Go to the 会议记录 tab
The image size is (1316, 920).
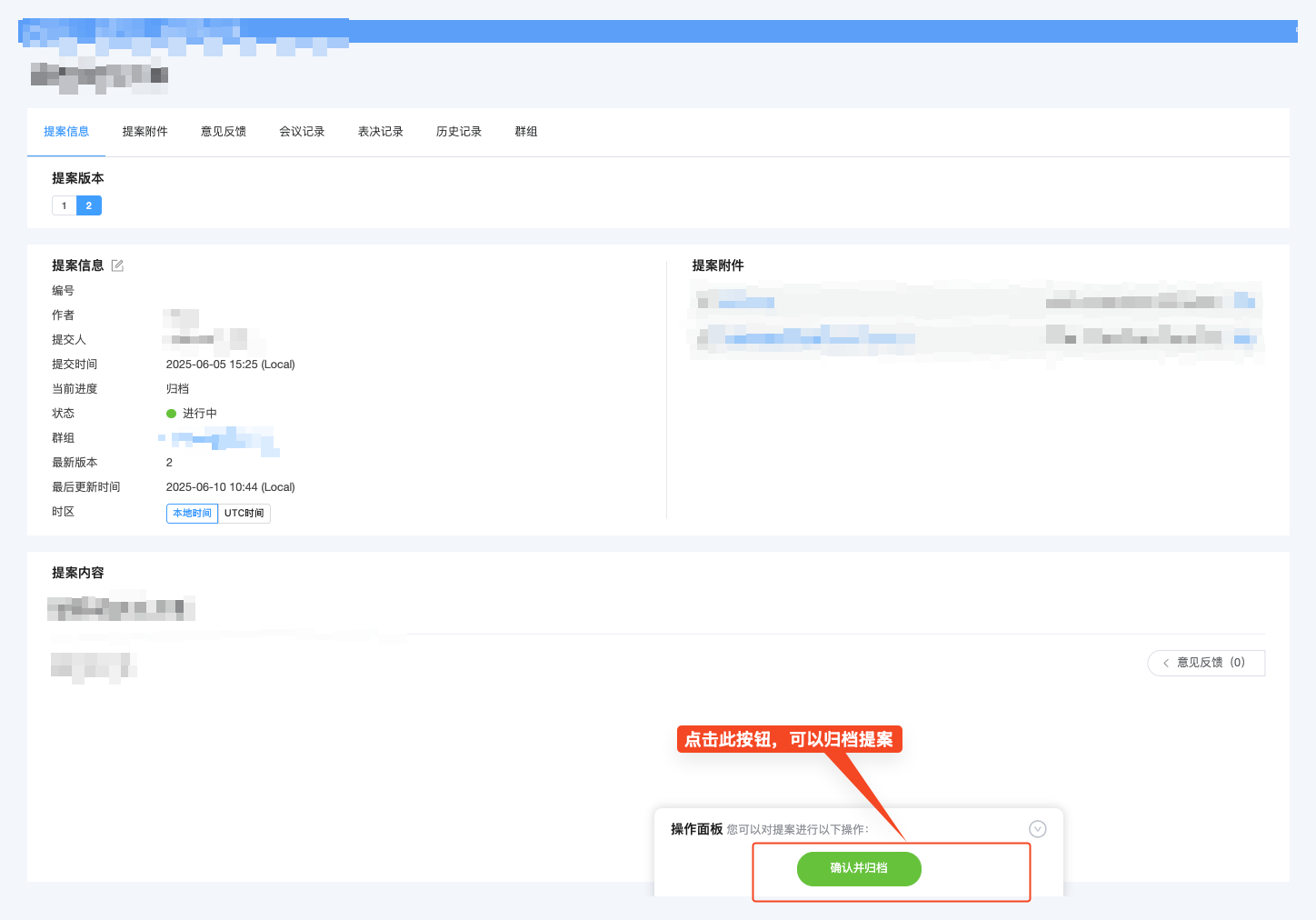click(x=302, y=132)
